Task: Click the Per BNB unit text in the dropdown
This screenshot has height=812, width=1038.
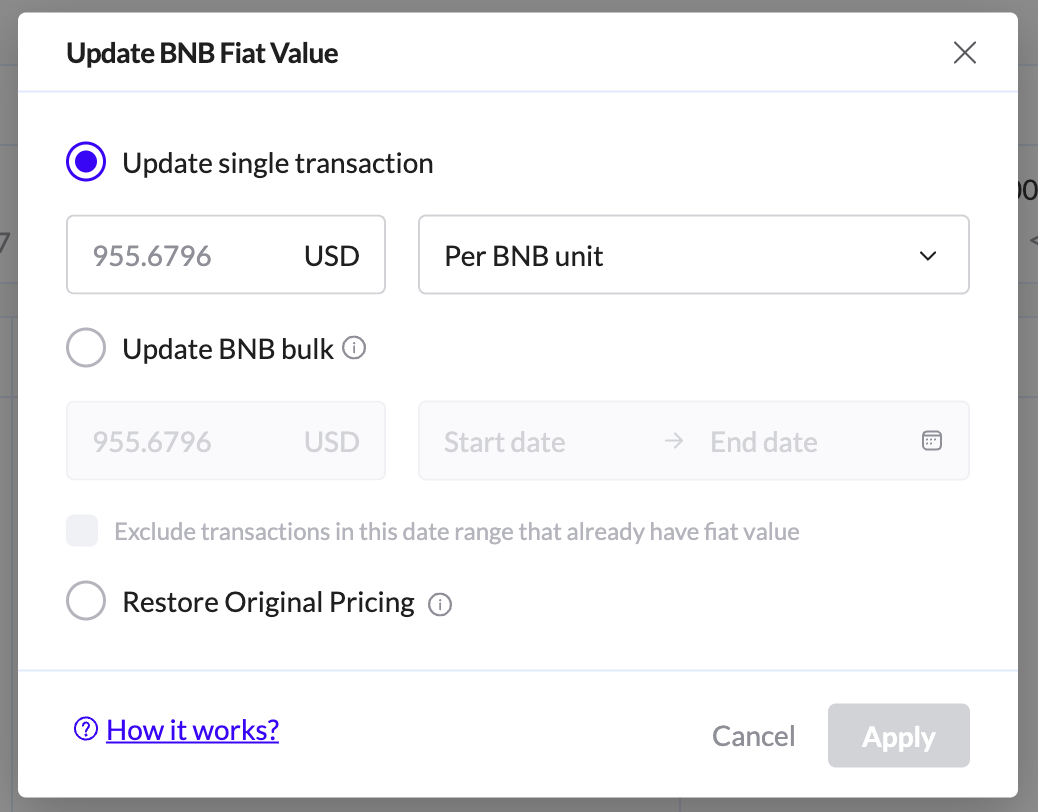Action: (524, 256)
